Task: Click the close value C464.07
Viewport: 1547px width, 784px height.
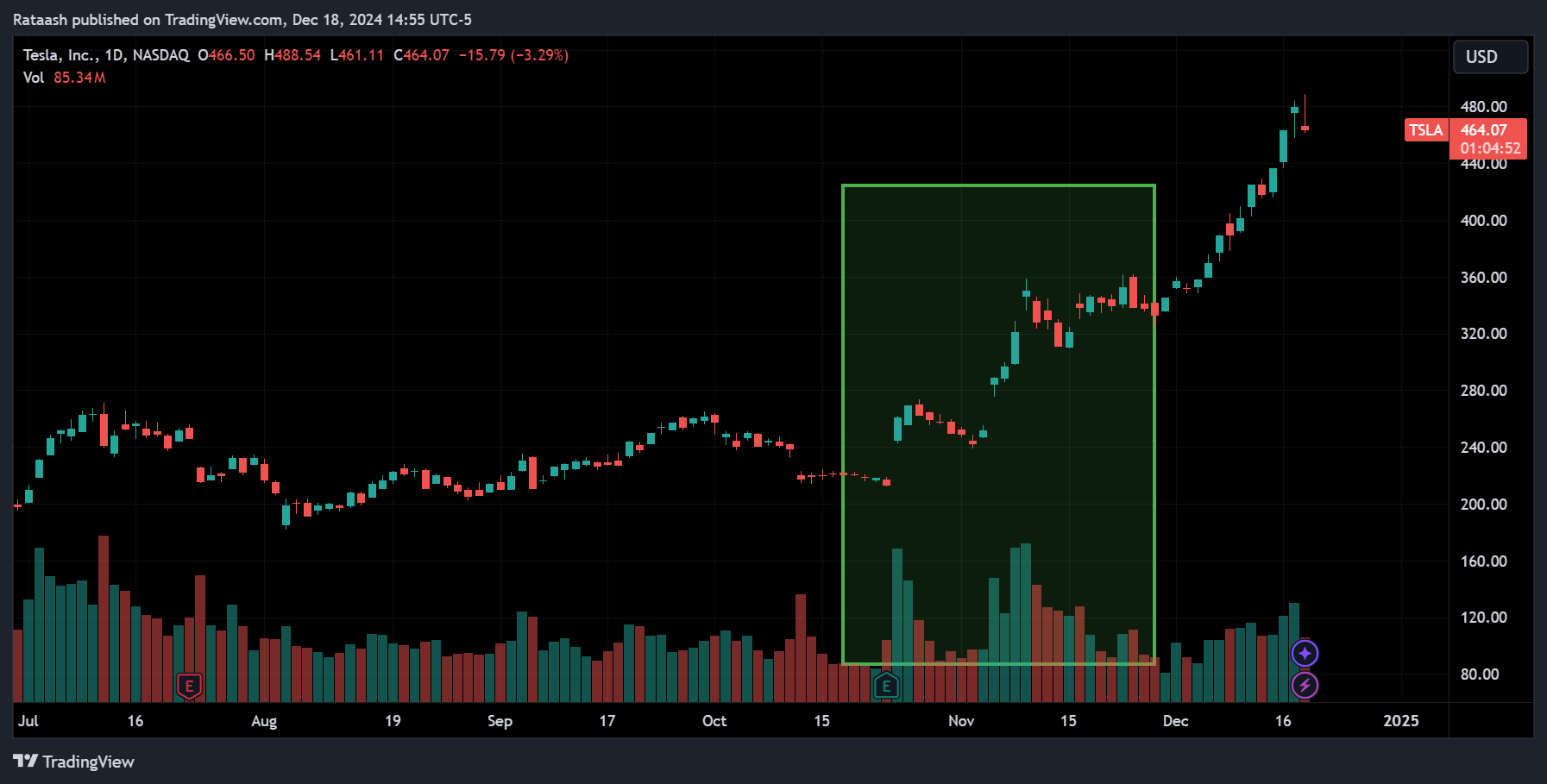Action: pyautogui.click(x=421, y=55)
